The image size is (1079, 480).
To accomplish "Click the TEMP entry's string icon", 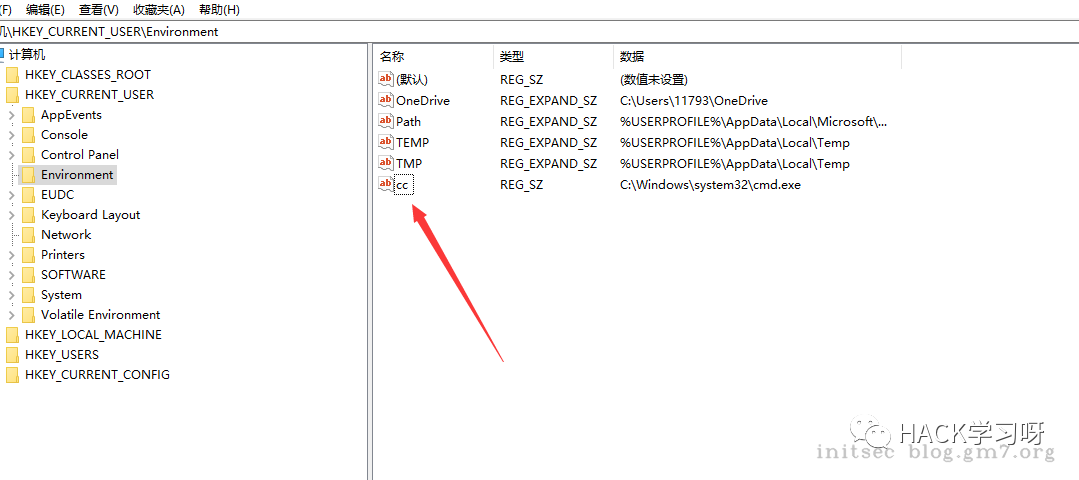I will [386, 142].
